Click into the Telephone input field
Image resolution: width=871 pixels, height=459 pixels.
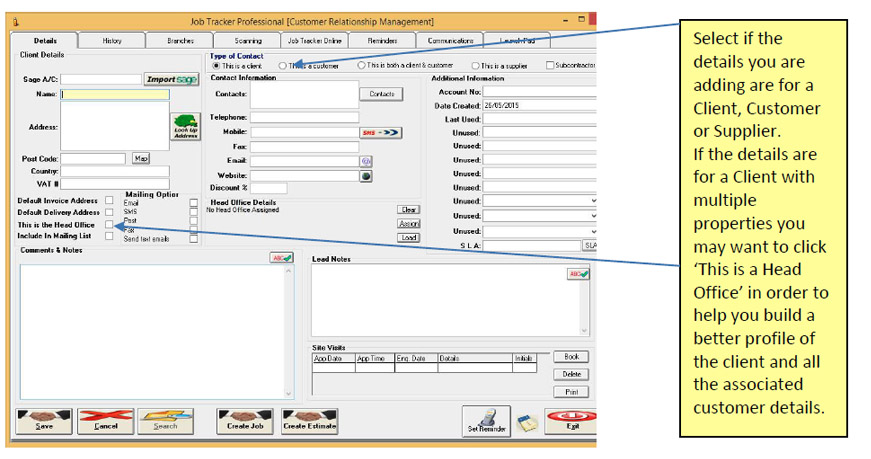pos(304,117)
